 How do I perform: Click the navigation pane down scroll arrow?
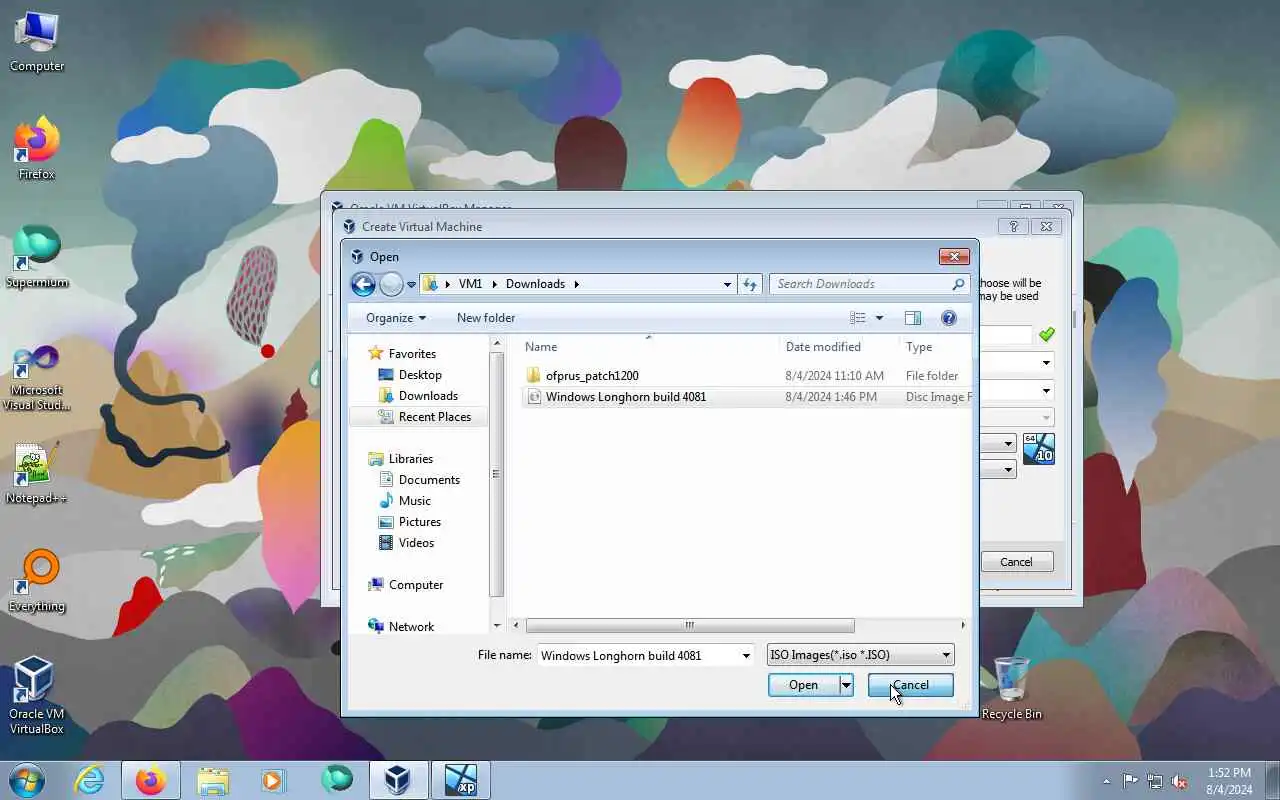click(x=497, y=626)
